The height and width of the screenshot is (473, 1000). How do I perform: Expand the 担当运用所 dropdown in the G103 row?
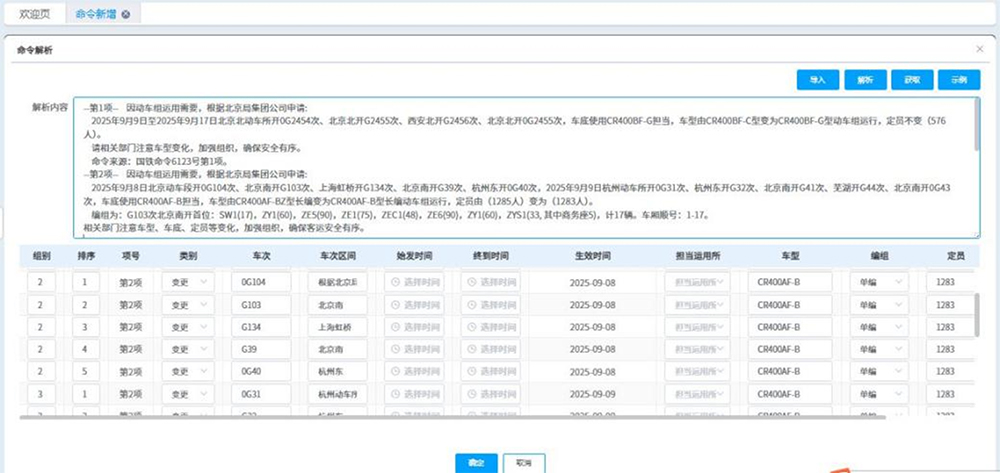click(696, 303)
